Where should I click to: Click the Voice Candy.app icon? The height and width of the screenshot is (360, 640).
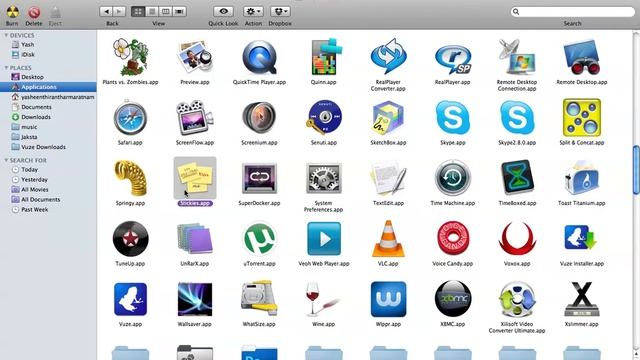point(453,239)
